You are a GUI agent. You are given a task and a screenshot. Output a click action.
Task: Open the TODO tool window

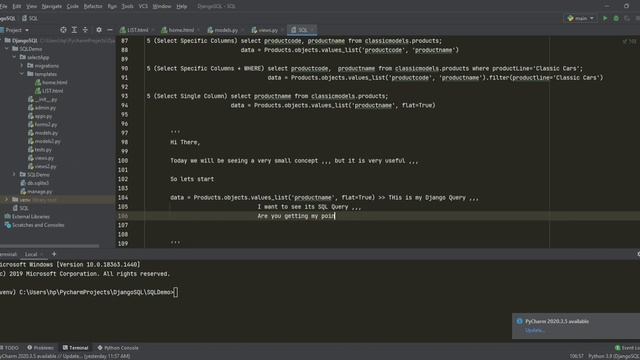pyautogui.click(x=9, y=348)
